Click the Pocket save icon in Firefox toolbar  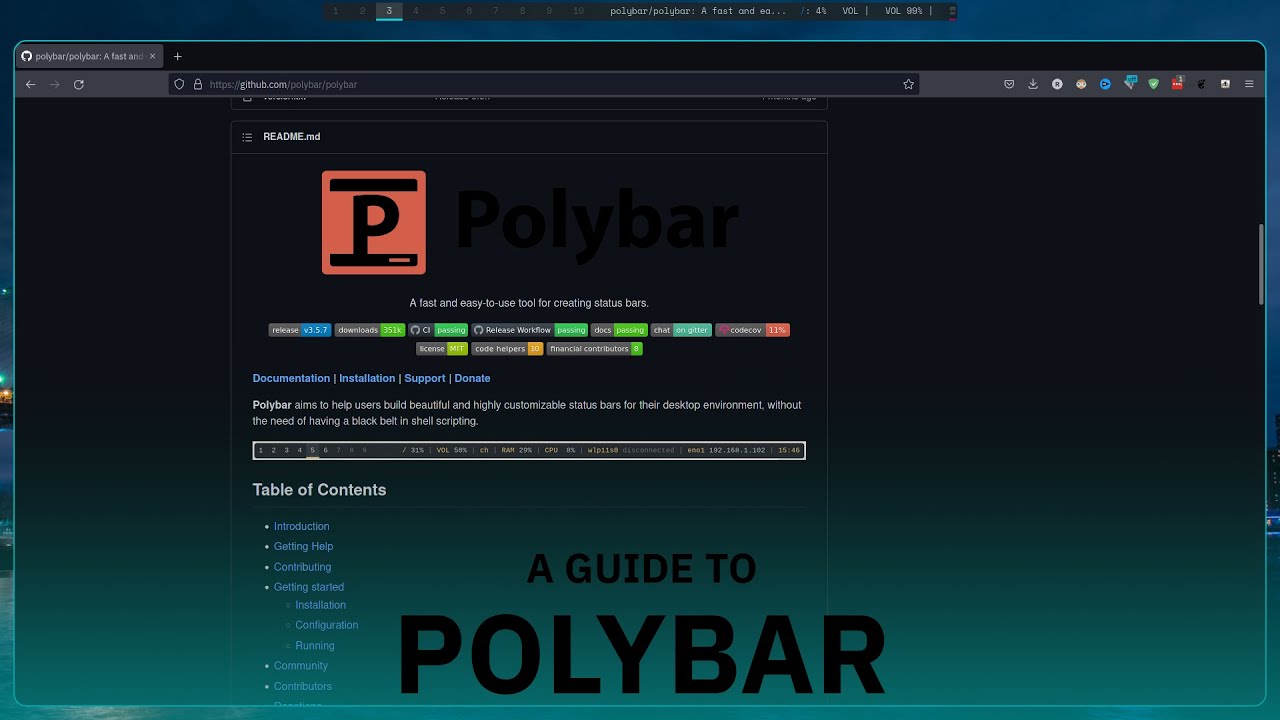1009,84
